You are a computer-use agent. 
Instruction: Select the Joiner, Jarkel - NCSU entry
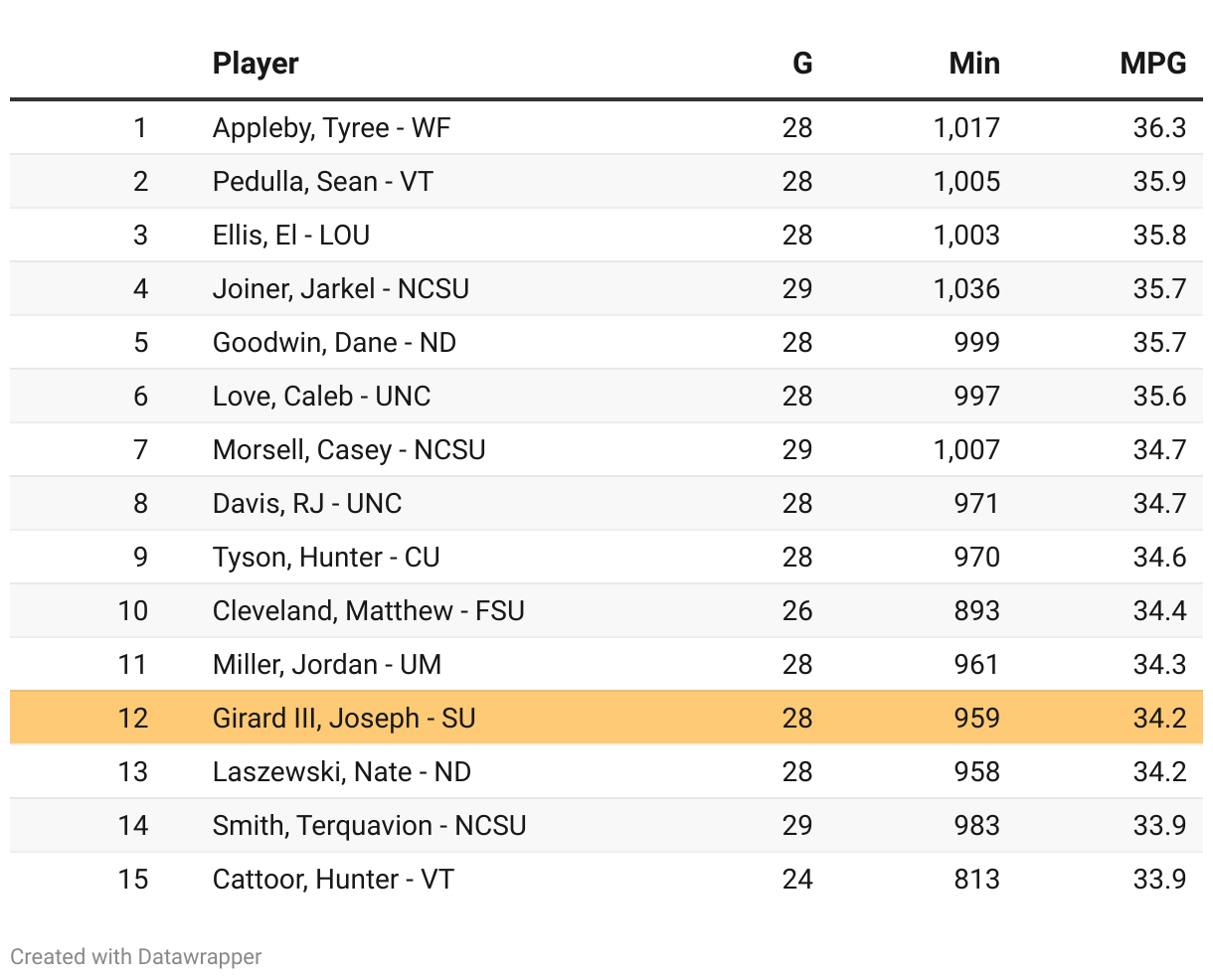point(340,289)
